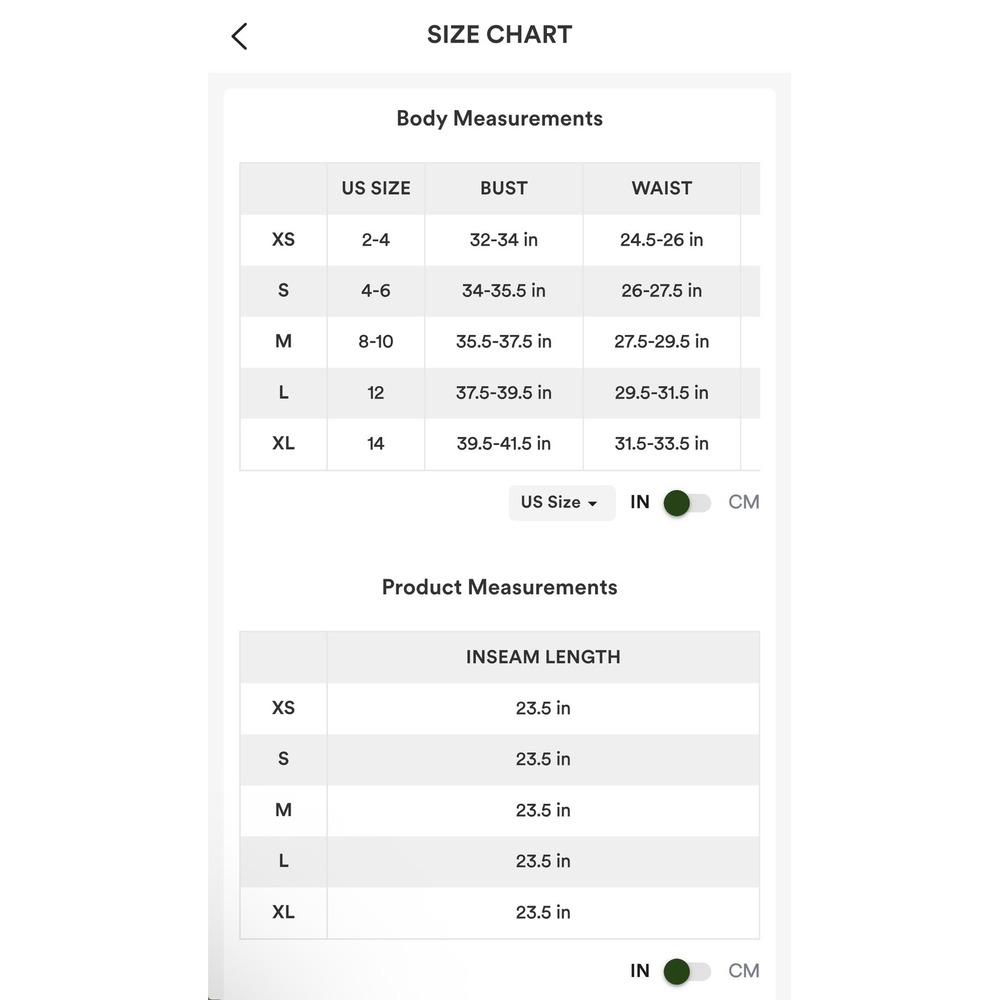The image size is (1000, 1000).
Task: Click the WAIST column header
Action: [661, 188]
